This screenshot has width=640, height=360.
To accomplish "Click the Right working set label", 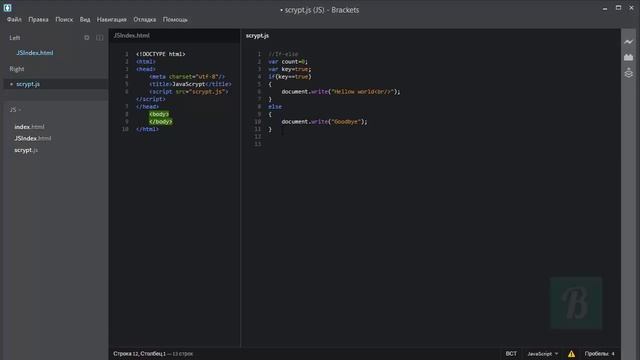I will pos(17,69).
